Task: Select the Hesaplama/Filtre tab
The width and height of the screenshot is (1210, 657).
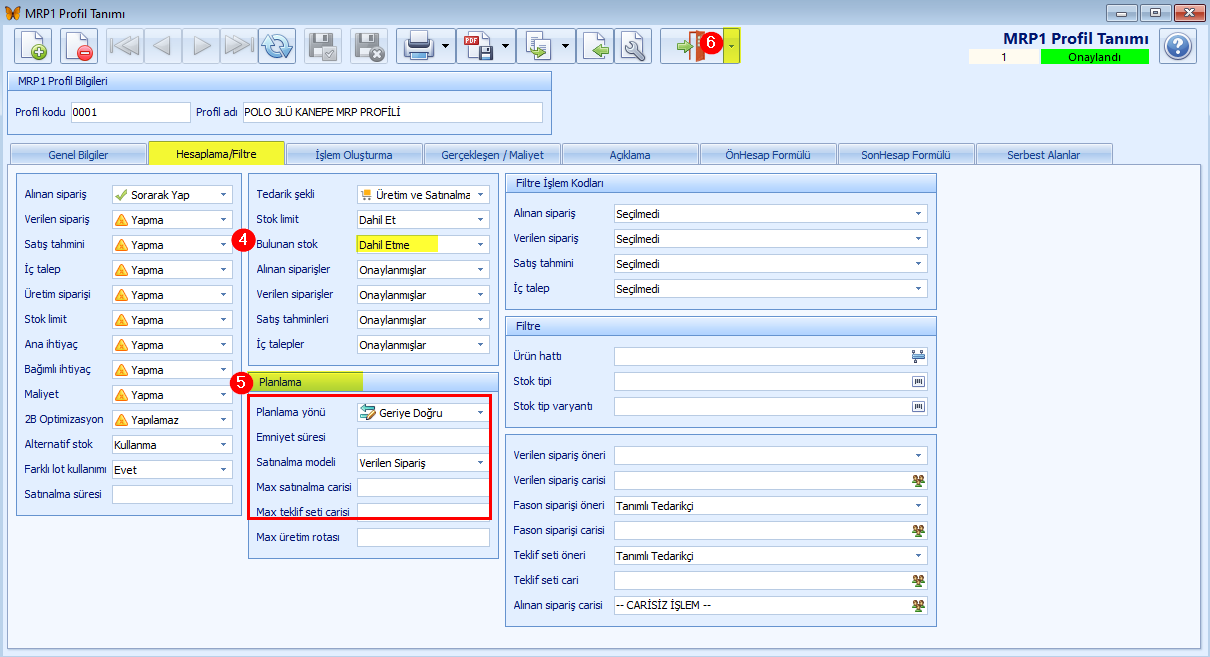Action: 216,154
